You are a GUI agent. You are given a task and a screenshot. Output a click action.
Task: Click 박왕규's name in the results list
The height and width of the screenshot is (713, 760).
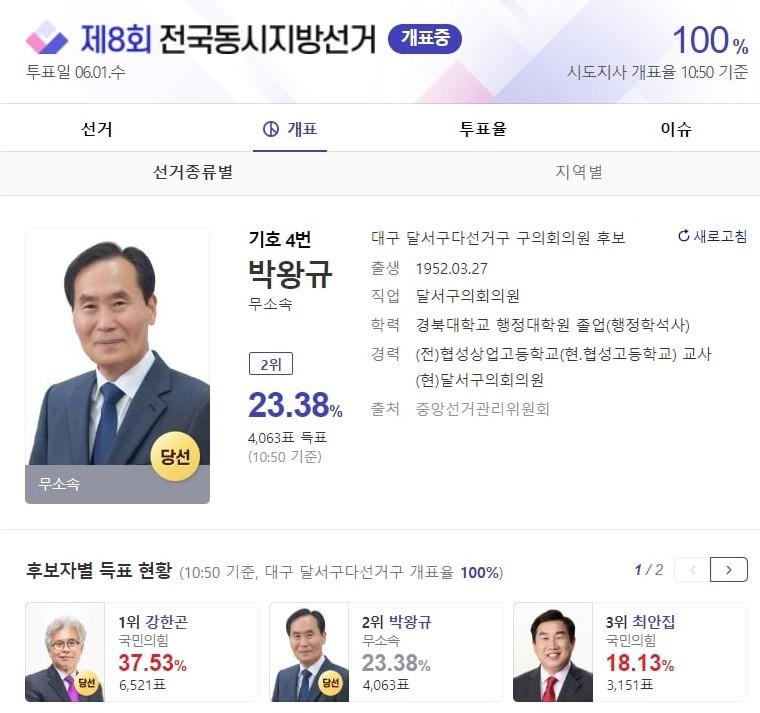408,622
